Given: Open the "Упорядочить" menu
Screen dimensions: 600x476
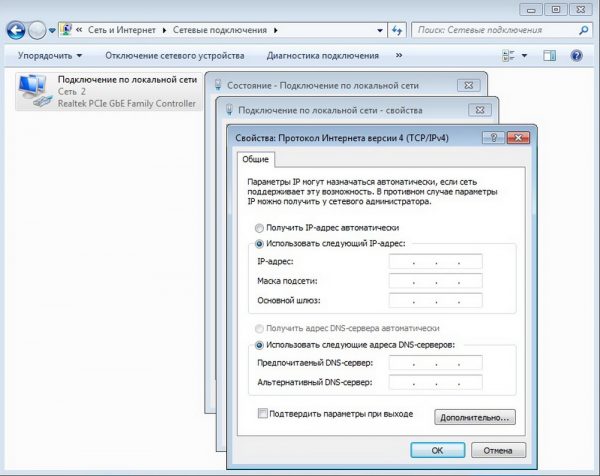Looking at the screenshot, I should tap(50, 56).
